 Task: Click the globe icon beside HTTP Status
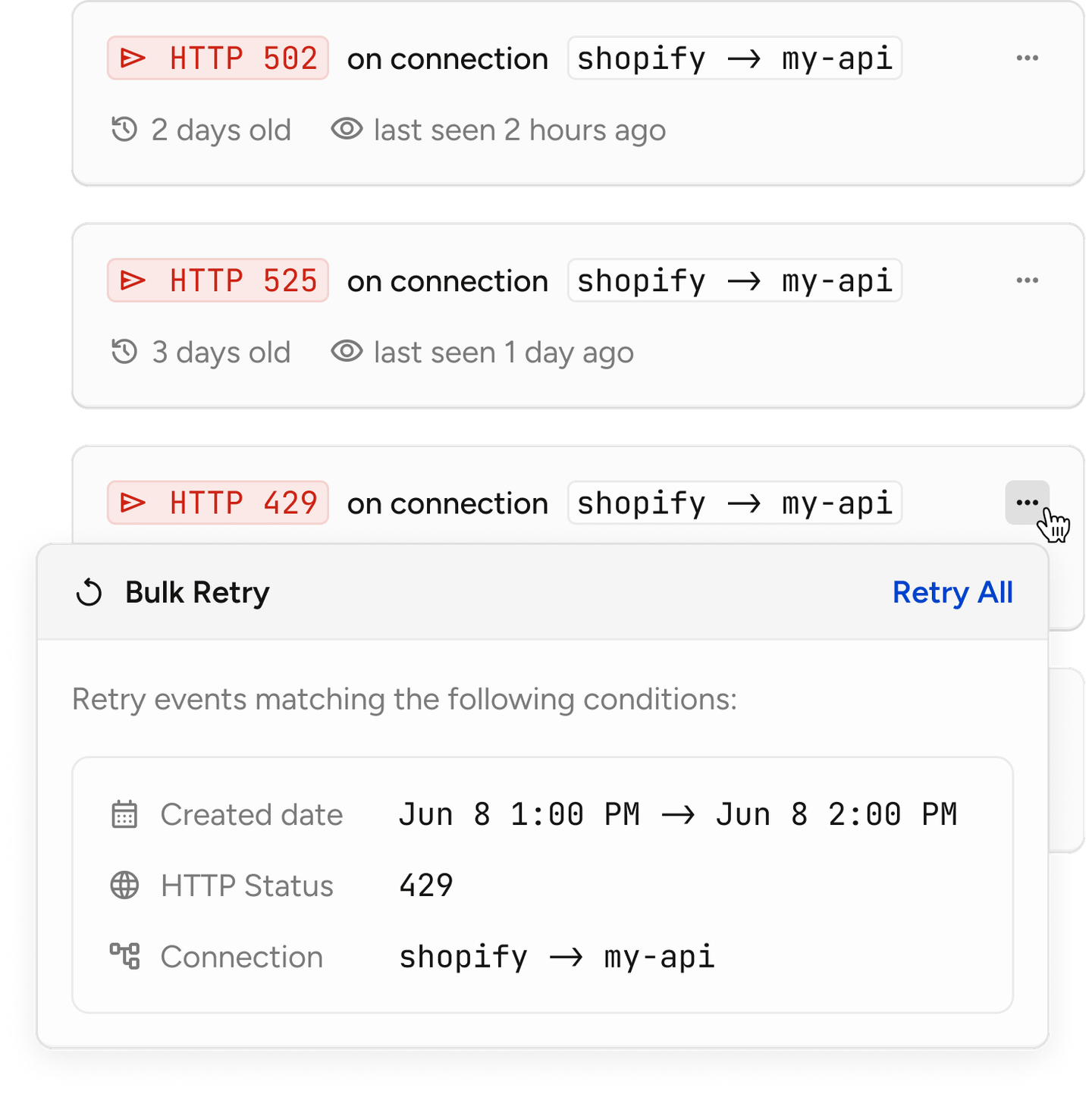coord(124,886)
